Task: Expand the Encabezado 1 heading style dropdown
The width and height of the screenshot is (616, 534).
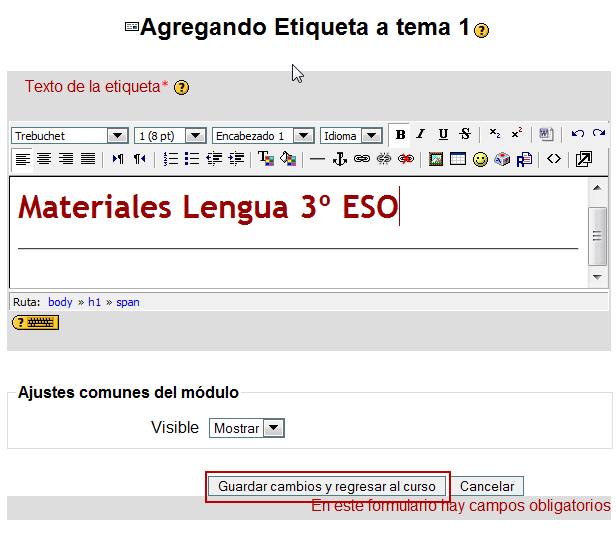Action: click(x=304, y=136)
